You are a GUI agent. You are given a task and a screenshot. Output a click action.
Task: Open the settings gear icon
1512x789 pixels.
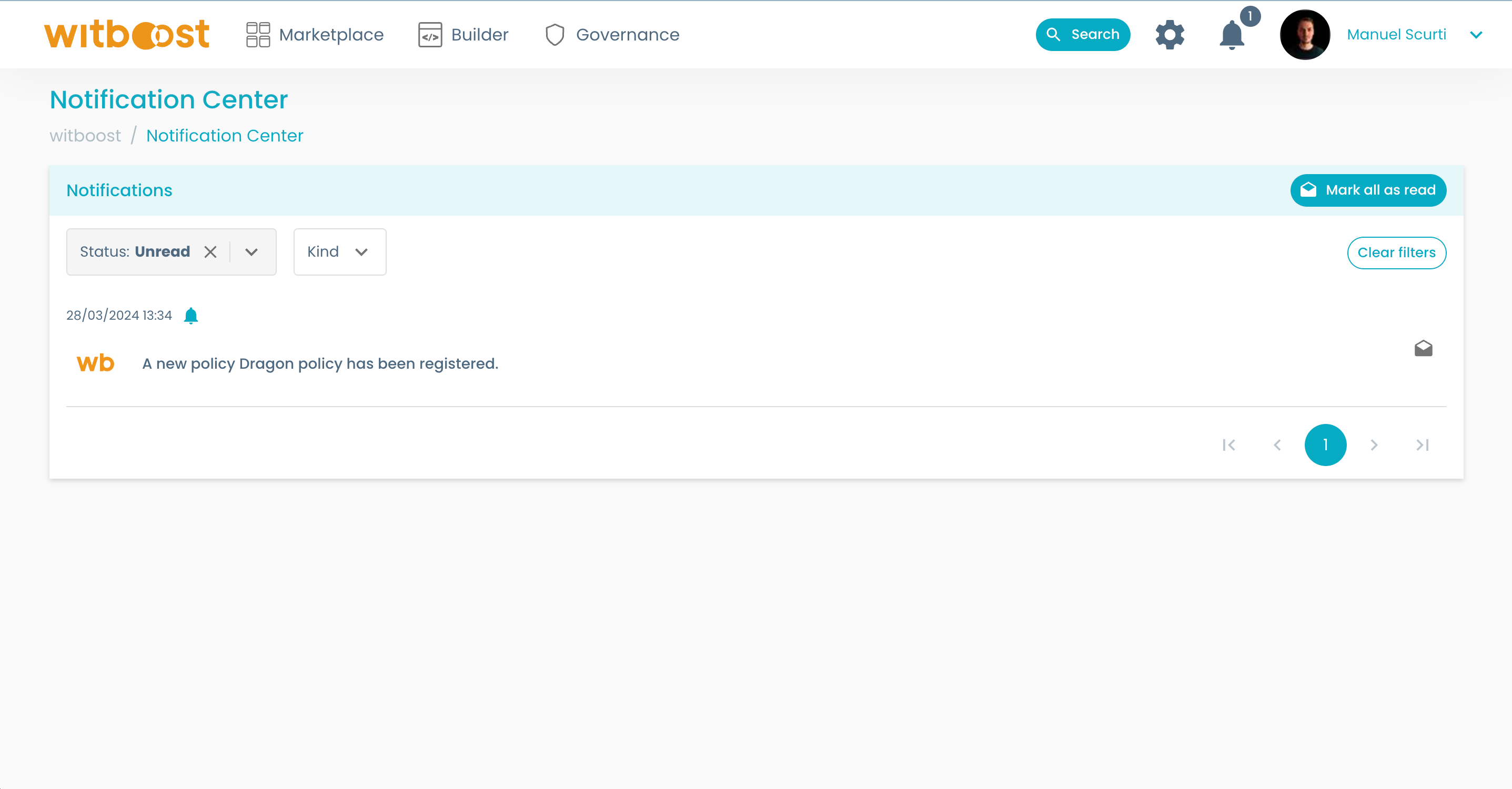(x=1169, y=35)
